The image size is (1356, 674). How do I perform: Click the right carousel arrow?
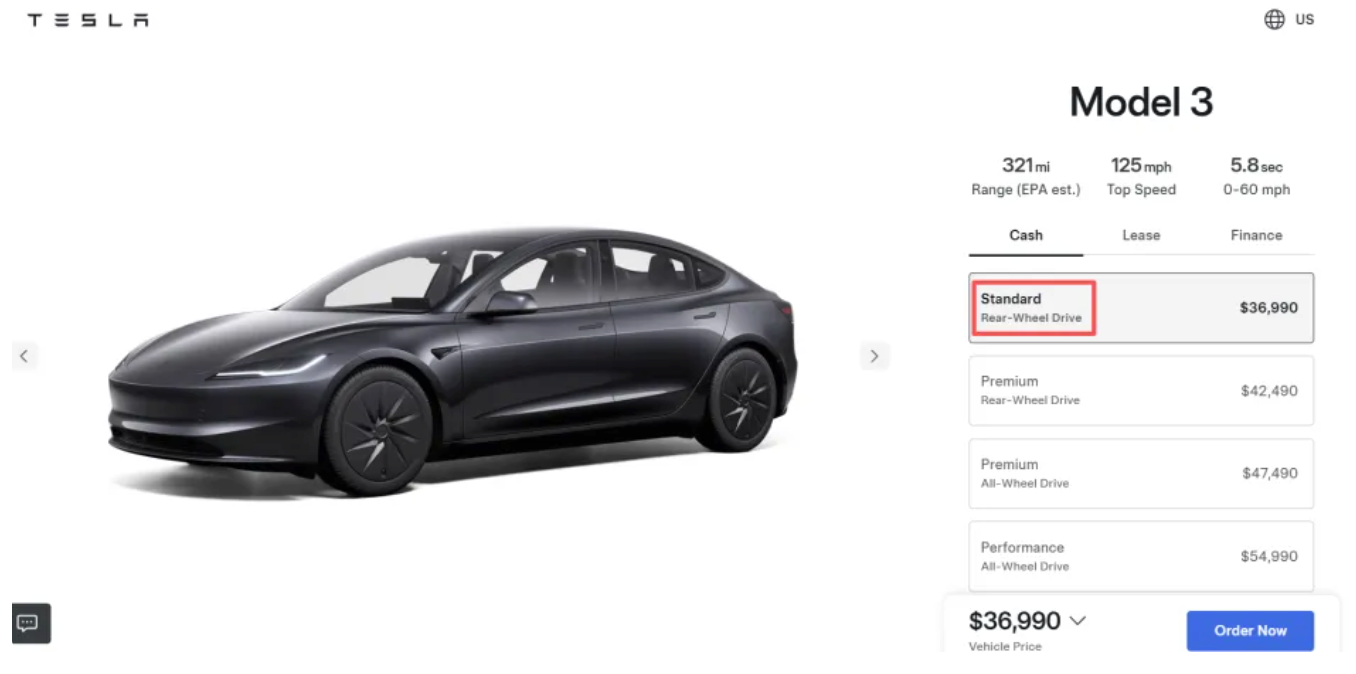coord(875,356)
